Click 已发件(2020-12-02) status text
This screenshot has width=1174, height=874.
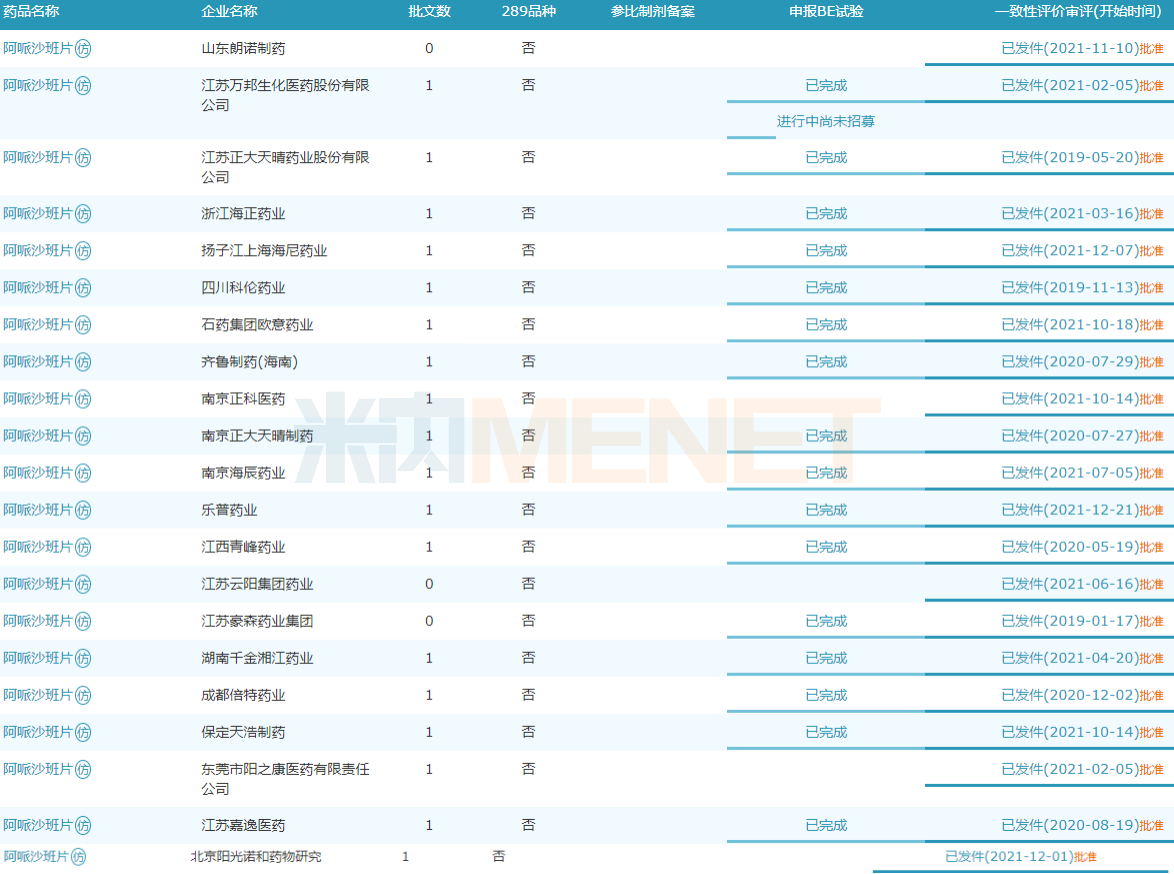1070,695
